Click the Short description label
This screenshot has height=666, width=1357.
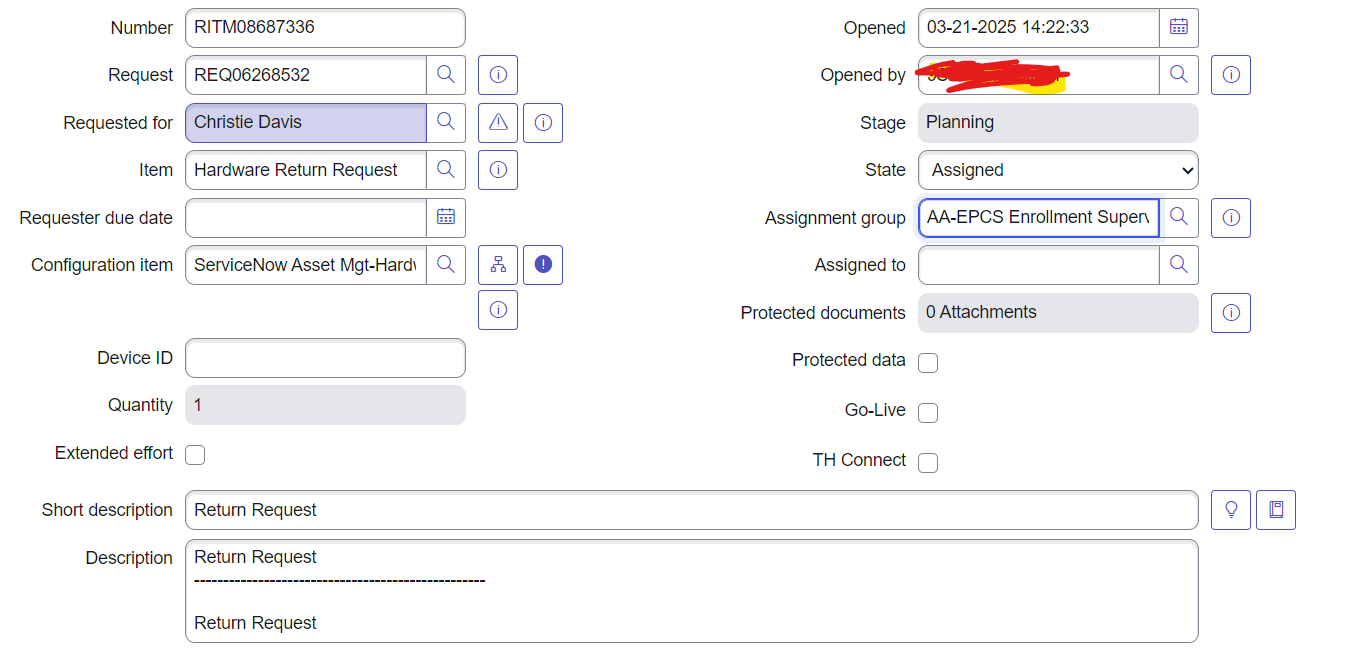click(x=107, y=510)
